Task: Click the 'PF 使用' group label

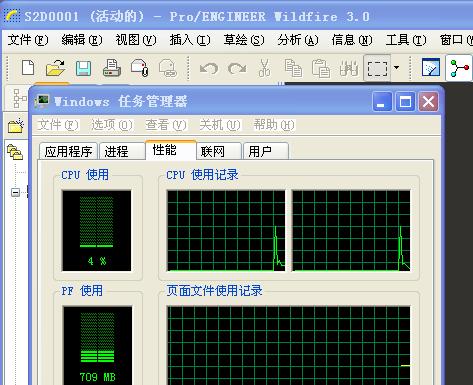Action: tap(82, 291)
